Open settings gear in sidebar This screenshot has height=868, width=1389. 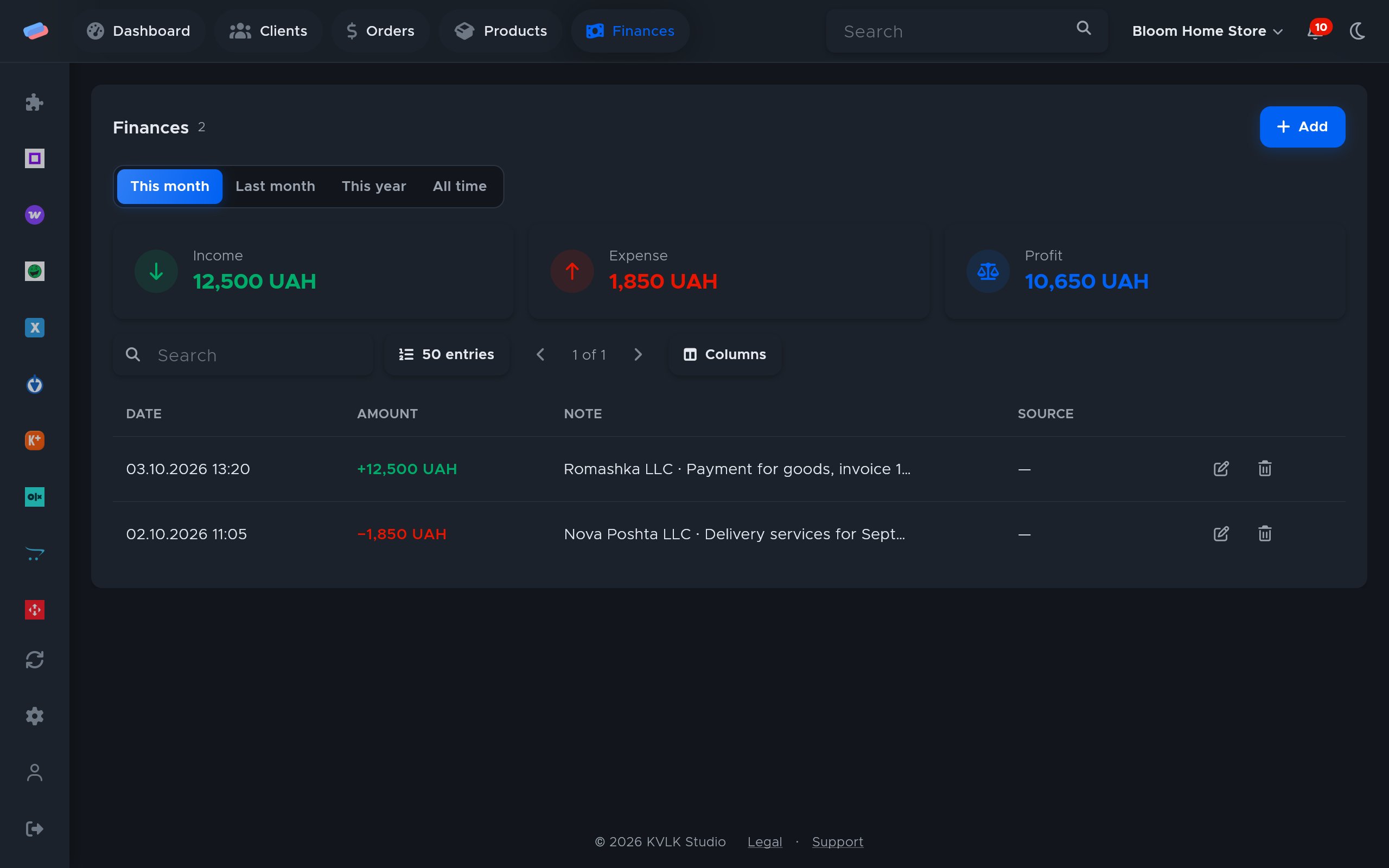click(x=34, y=716)
